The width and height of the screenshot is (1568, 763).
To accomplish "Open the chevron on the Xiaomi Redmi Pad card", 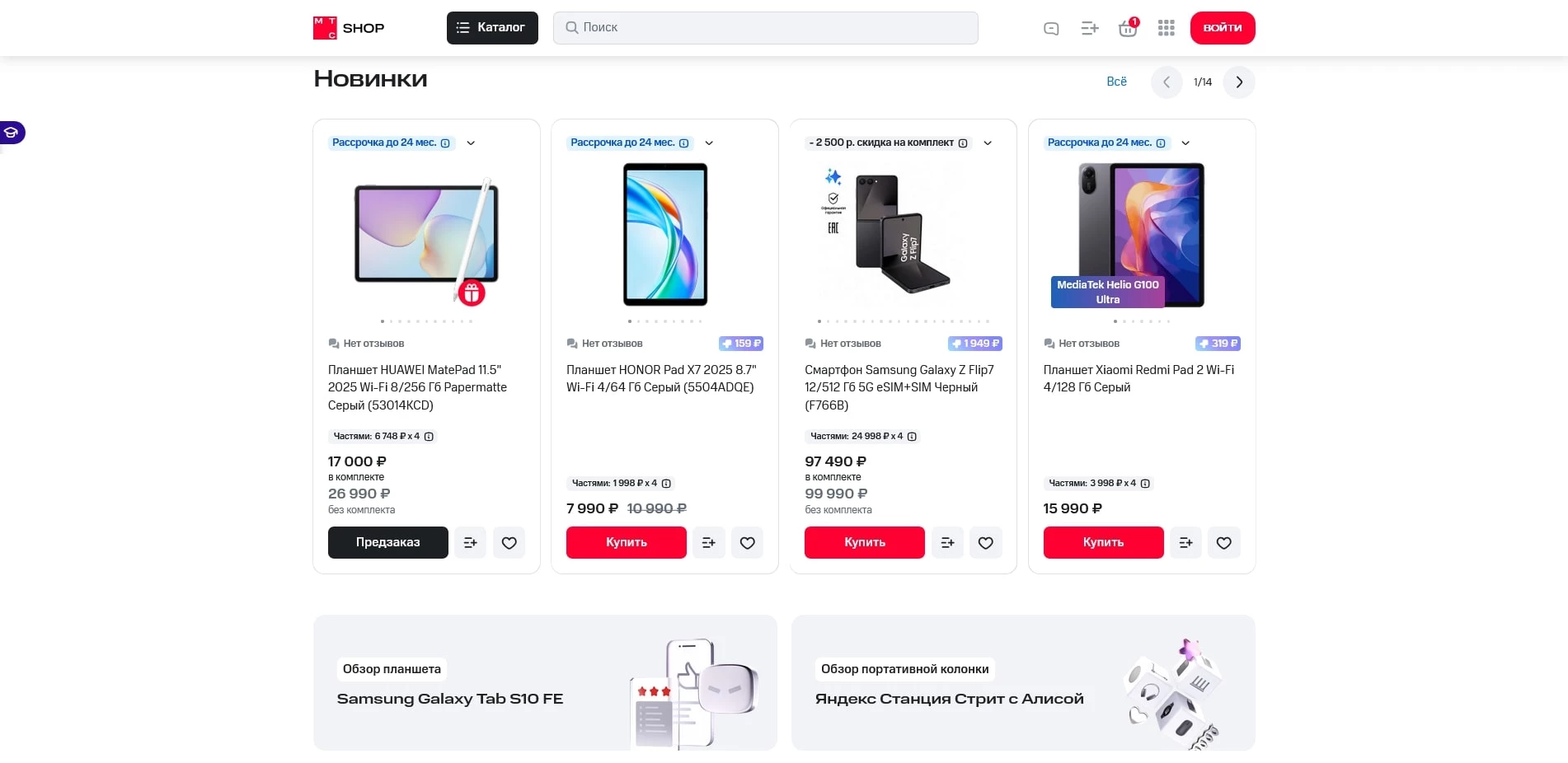I will (1186, 143).
